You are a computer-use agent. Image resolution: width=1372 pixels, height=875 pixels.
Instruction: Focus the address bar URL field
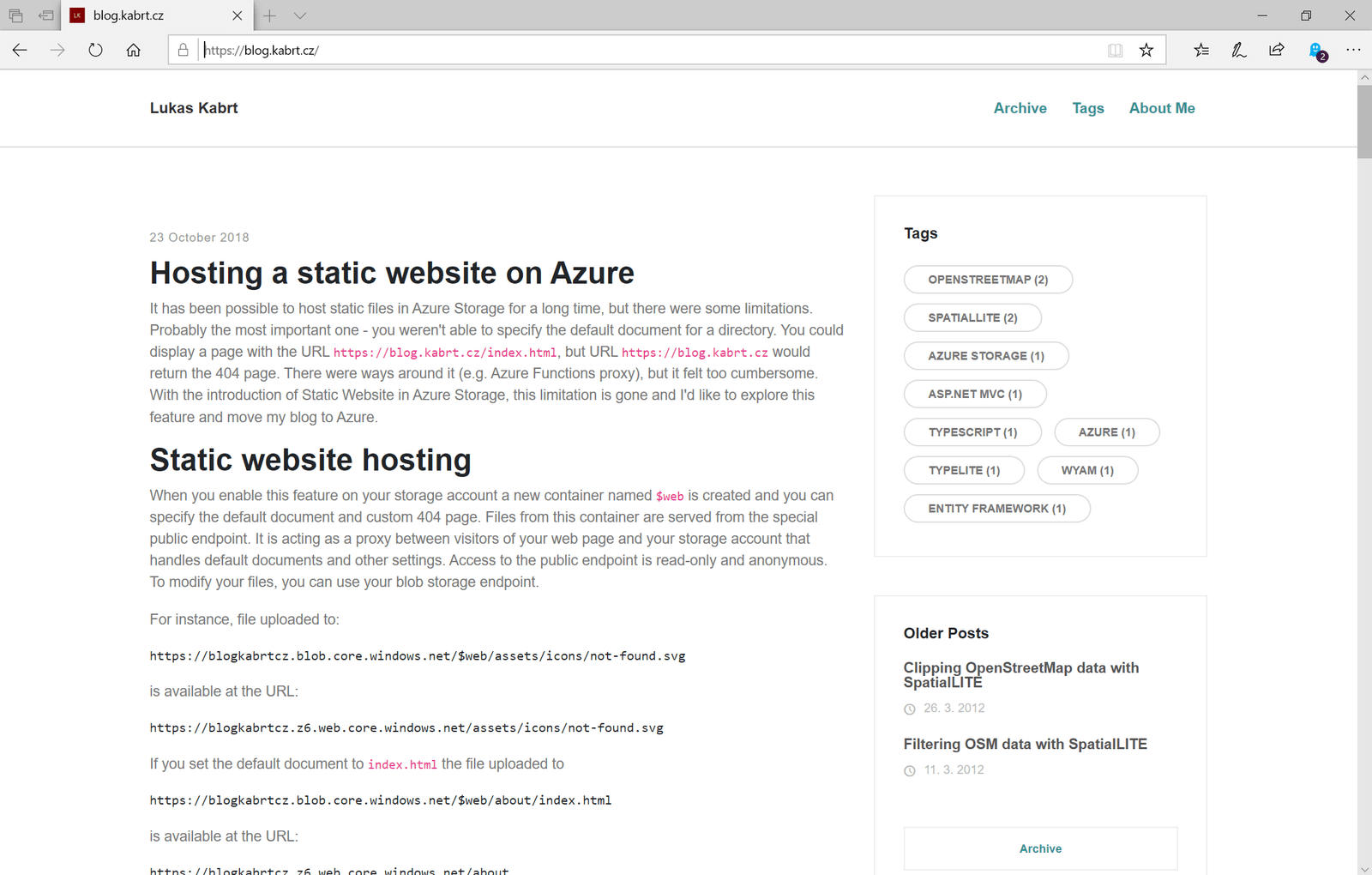652,50
